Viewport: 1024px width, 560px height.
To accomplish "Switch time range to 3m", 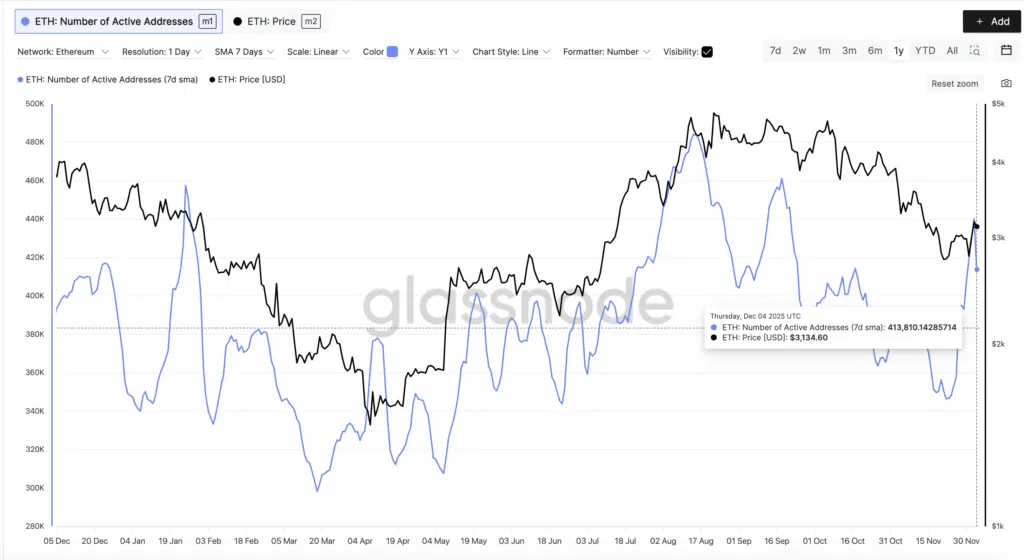I will pos(849,50).
